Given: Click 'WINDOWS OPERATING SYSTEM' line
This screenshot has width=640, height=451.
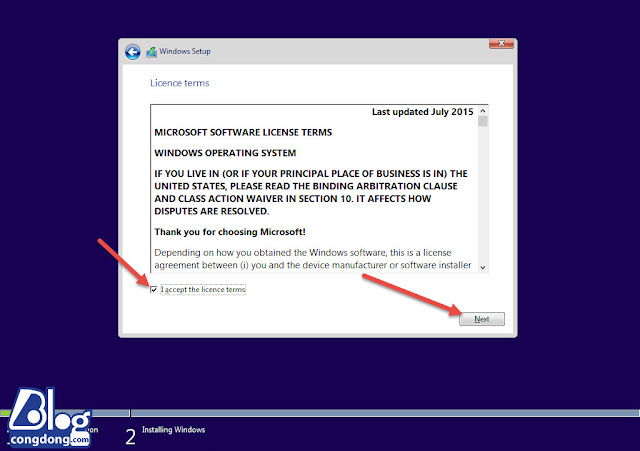Looking at the screenshot, I should coord(225,153).
